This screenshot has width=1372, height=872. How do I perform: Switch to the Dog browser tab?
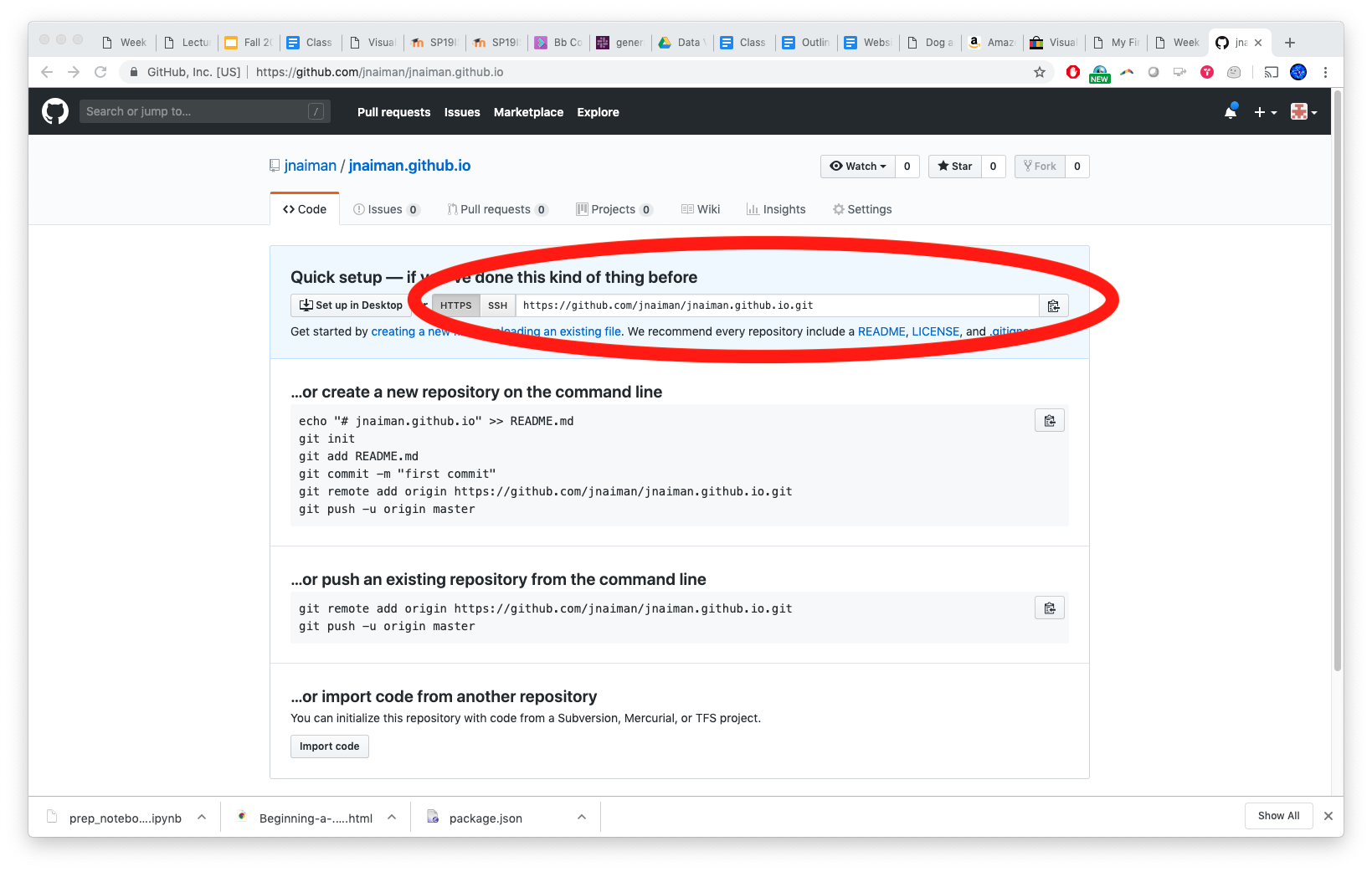(930, 43)
